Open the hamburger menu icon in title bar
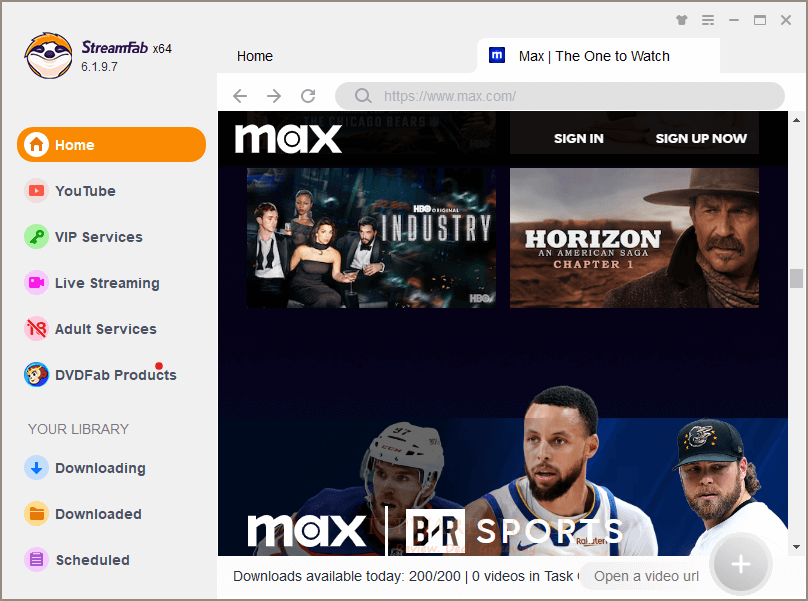 pyautogui.click(x=708, y=20)
